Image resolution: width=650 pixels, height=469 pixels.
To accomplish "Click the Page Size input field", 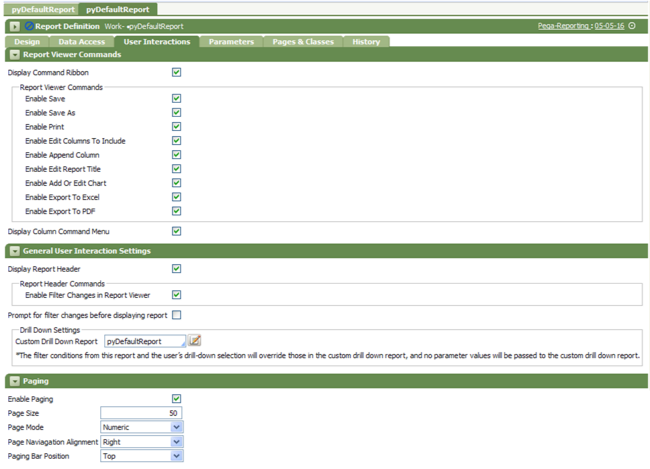I will click(x=141, y=413).
